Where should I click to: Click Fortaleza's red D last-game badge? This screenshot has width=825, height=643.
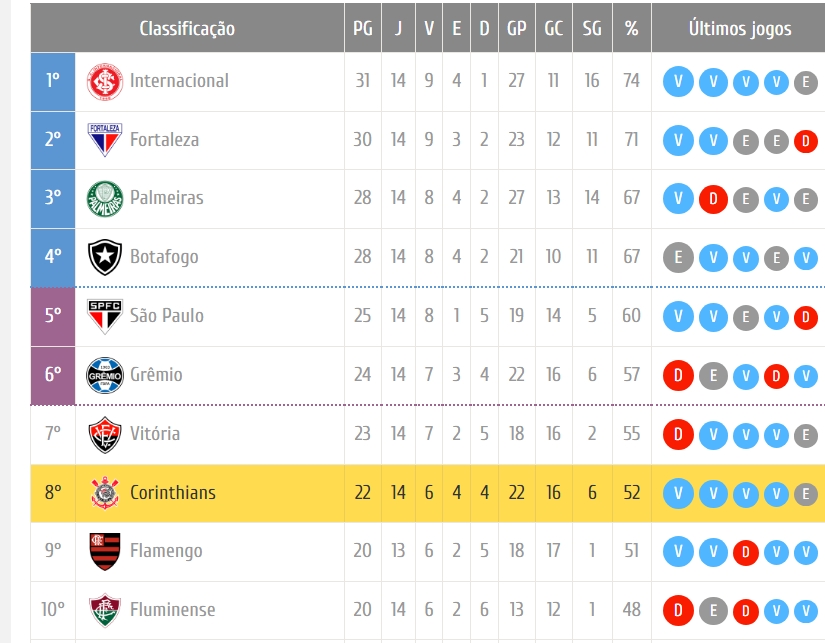805,141
